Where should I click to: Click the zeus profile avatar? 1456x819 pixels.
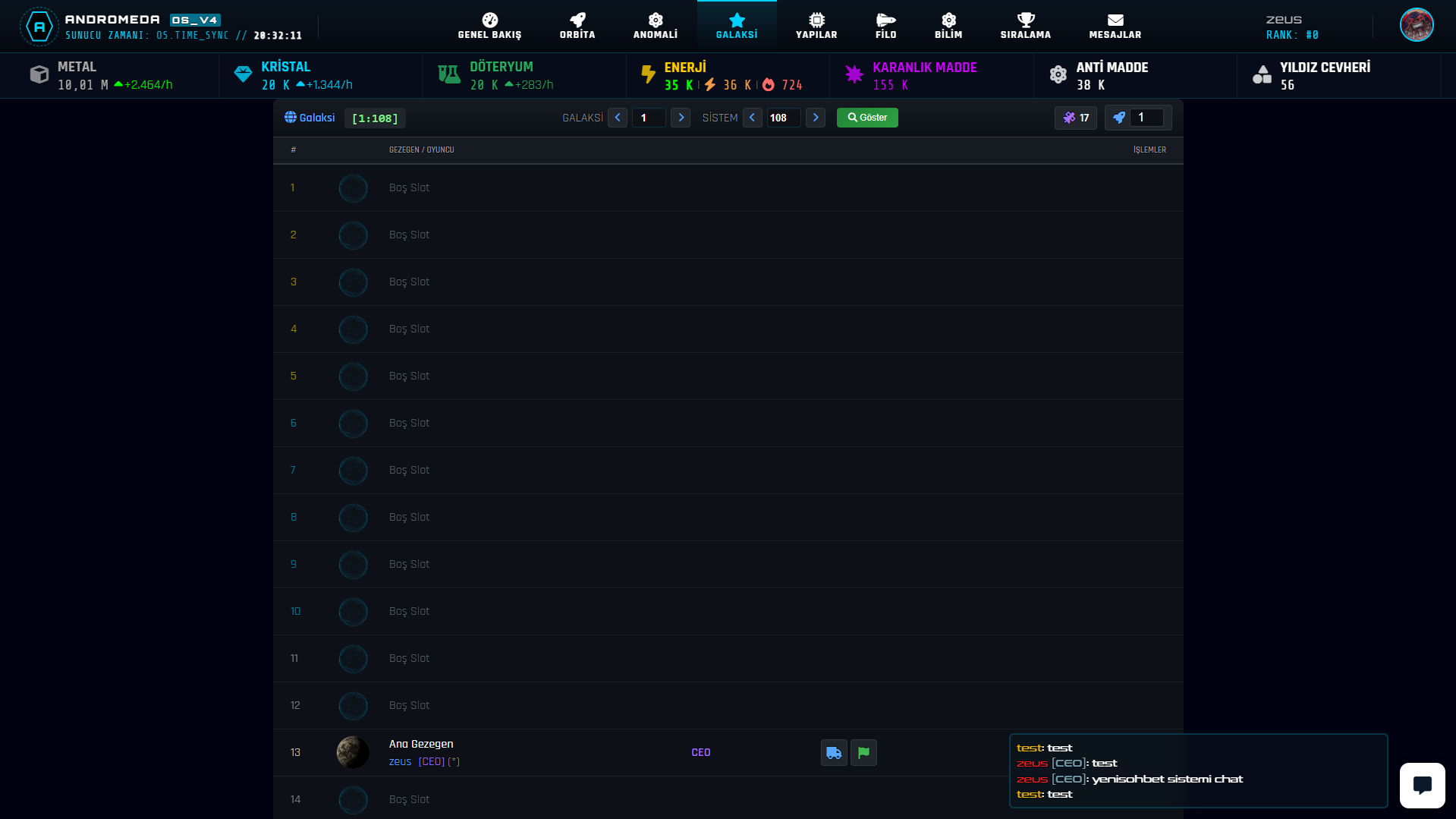tap(1416, 25)
